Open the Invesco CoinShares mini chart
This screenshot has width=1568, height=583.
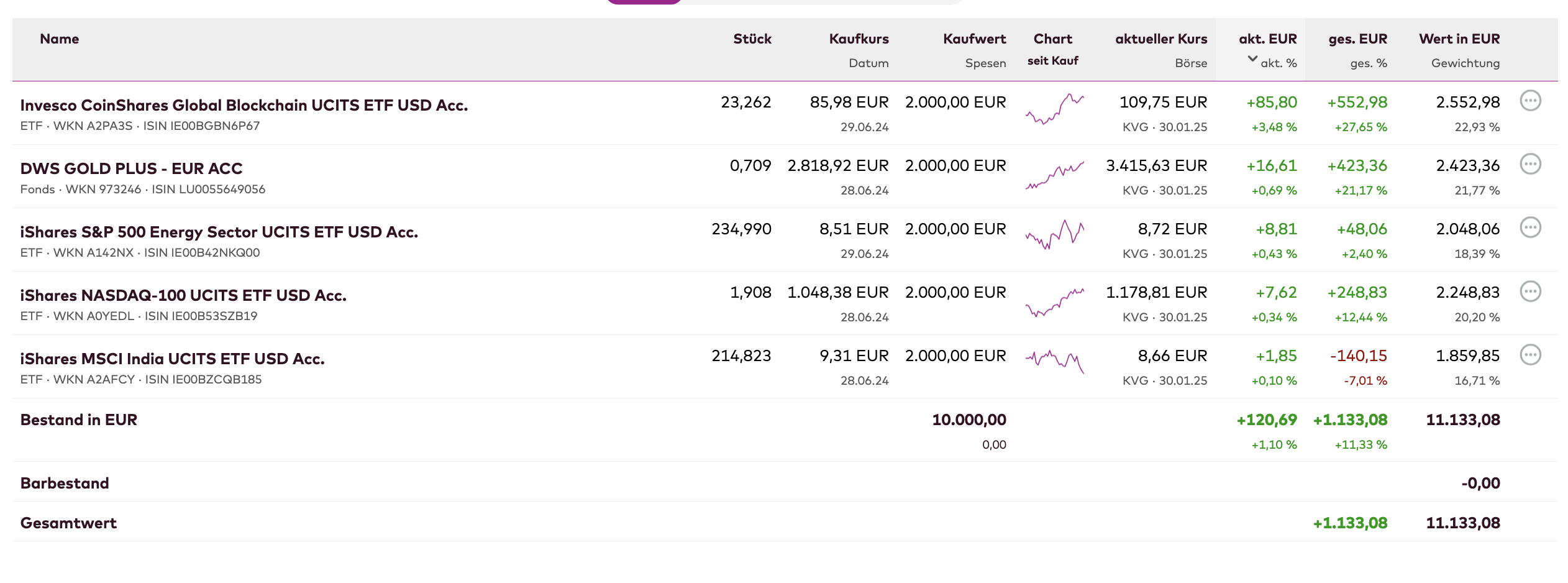point(1054,109)
